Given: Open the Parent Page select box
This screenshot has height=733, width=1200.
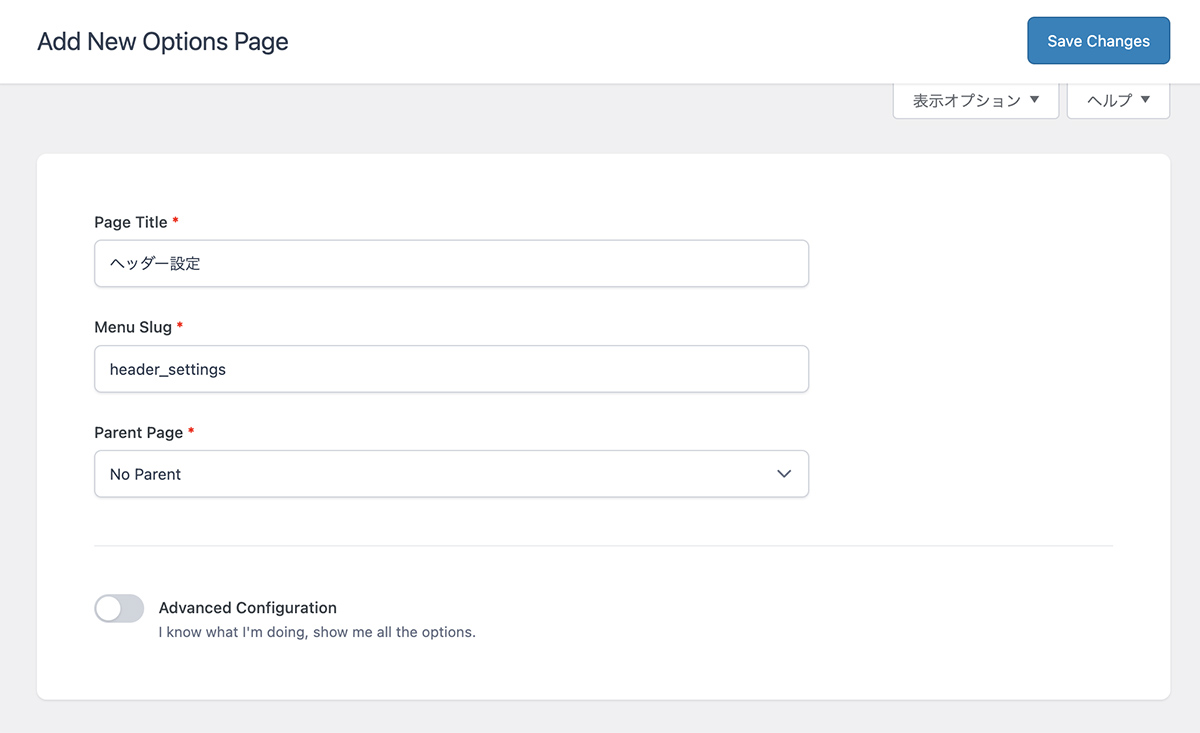Looking at the screenshot, I should point(451,474).
